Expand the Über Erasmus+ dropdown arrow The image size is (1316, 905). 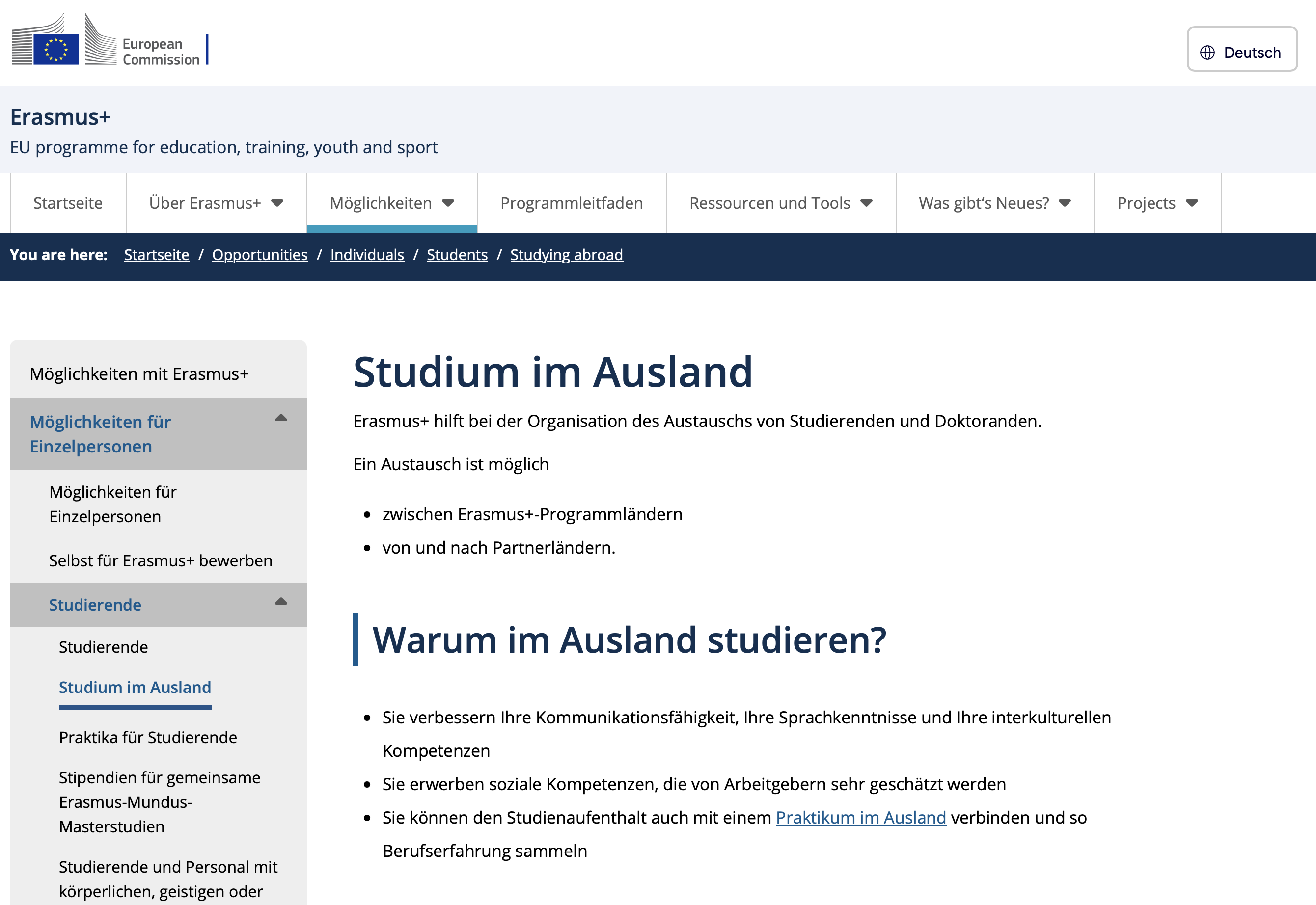[x=277, y=203]
